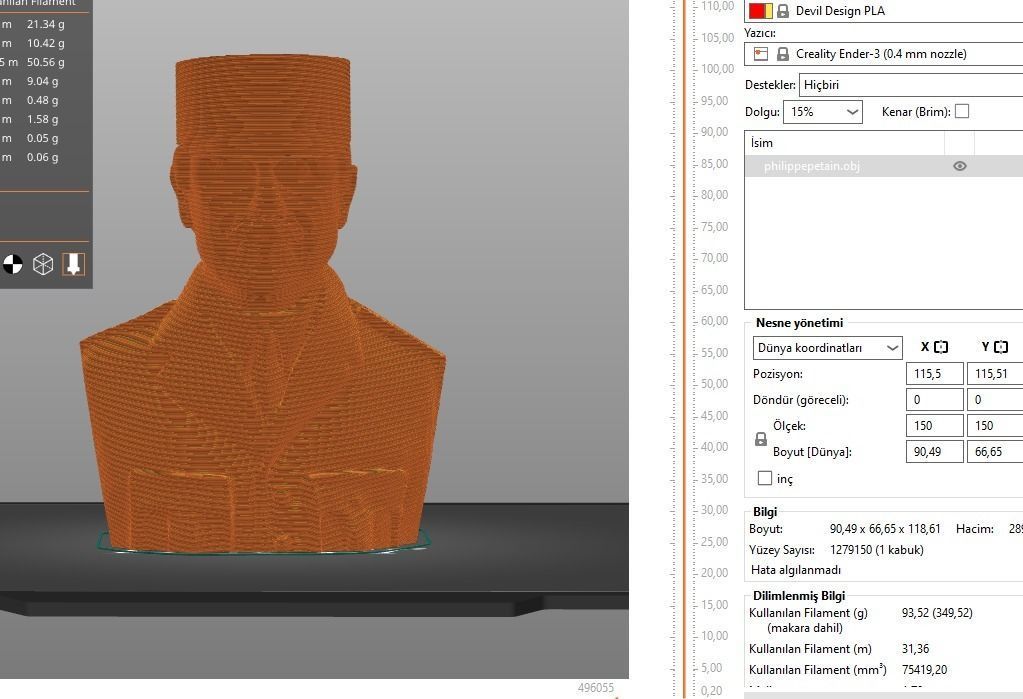Click the 496055 number below the preview

pyautogui.click(x=596, y=687)
